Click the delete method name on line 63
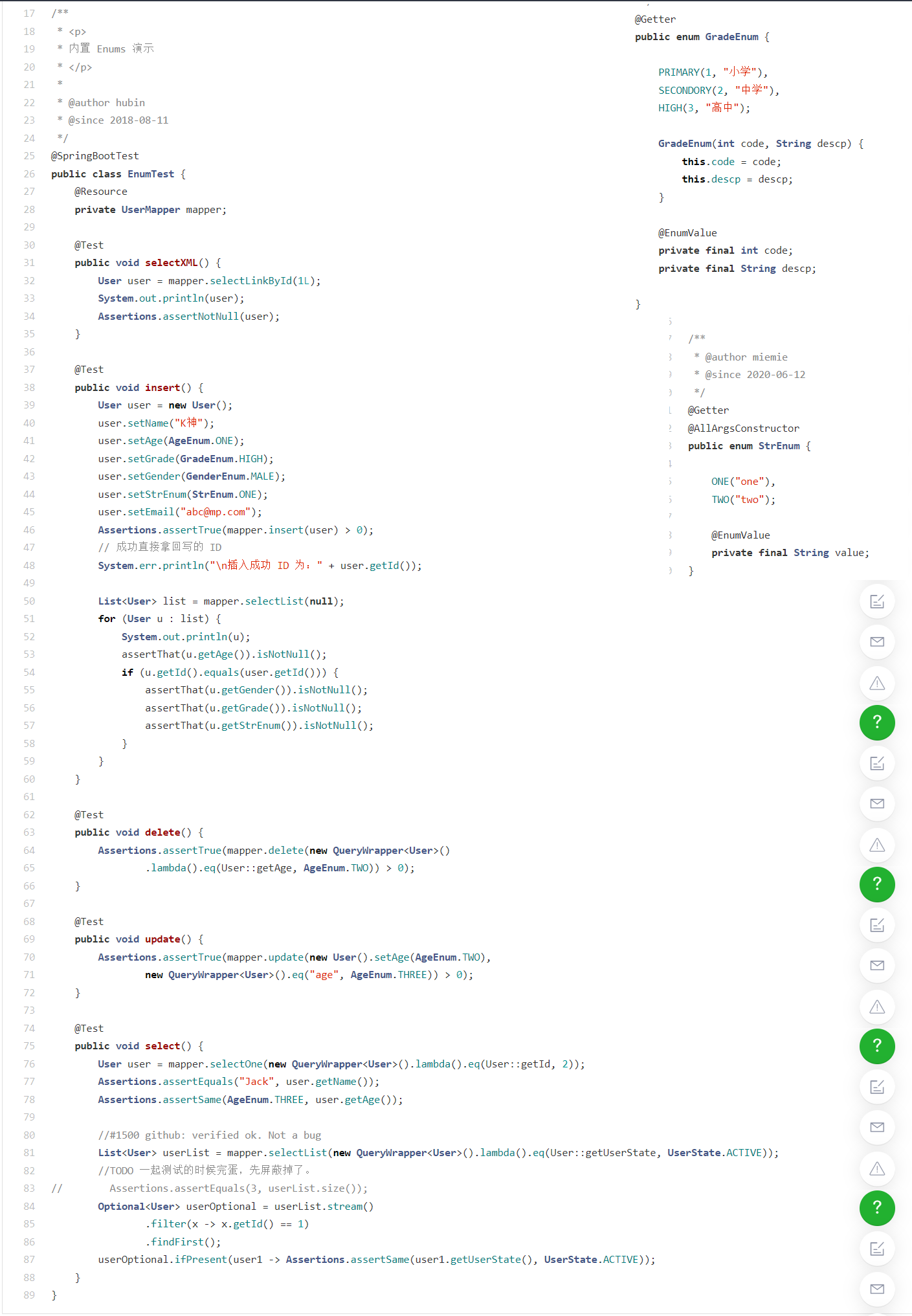Image resolution: width=912 pixels, height=1316 pixels. click(162, 832)
